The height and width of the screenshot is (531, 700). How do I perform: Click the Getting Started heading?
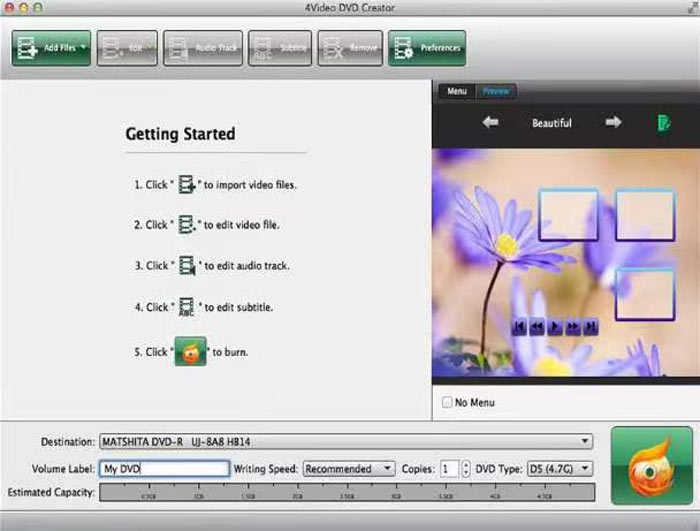click(180, 134)
